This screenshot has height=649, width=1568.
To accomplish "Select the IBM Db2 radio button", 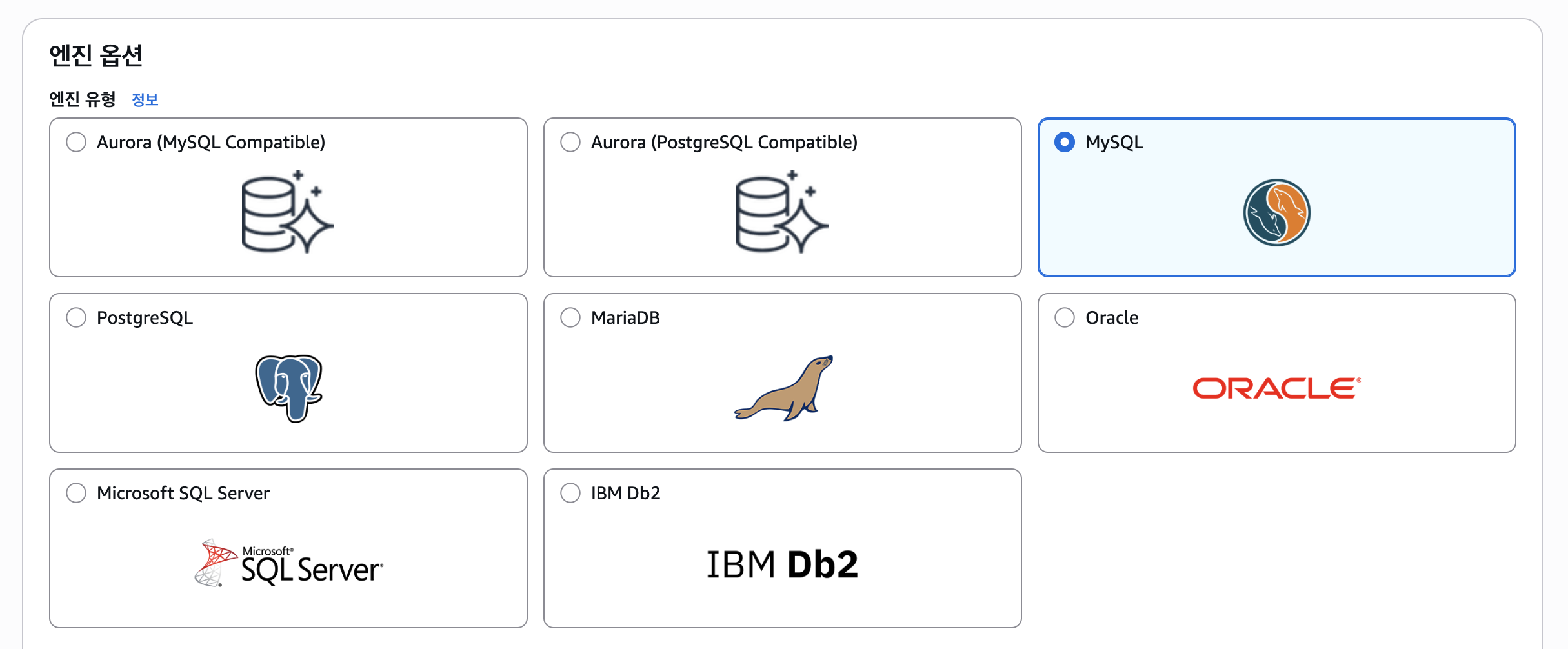I will (570, 493).
